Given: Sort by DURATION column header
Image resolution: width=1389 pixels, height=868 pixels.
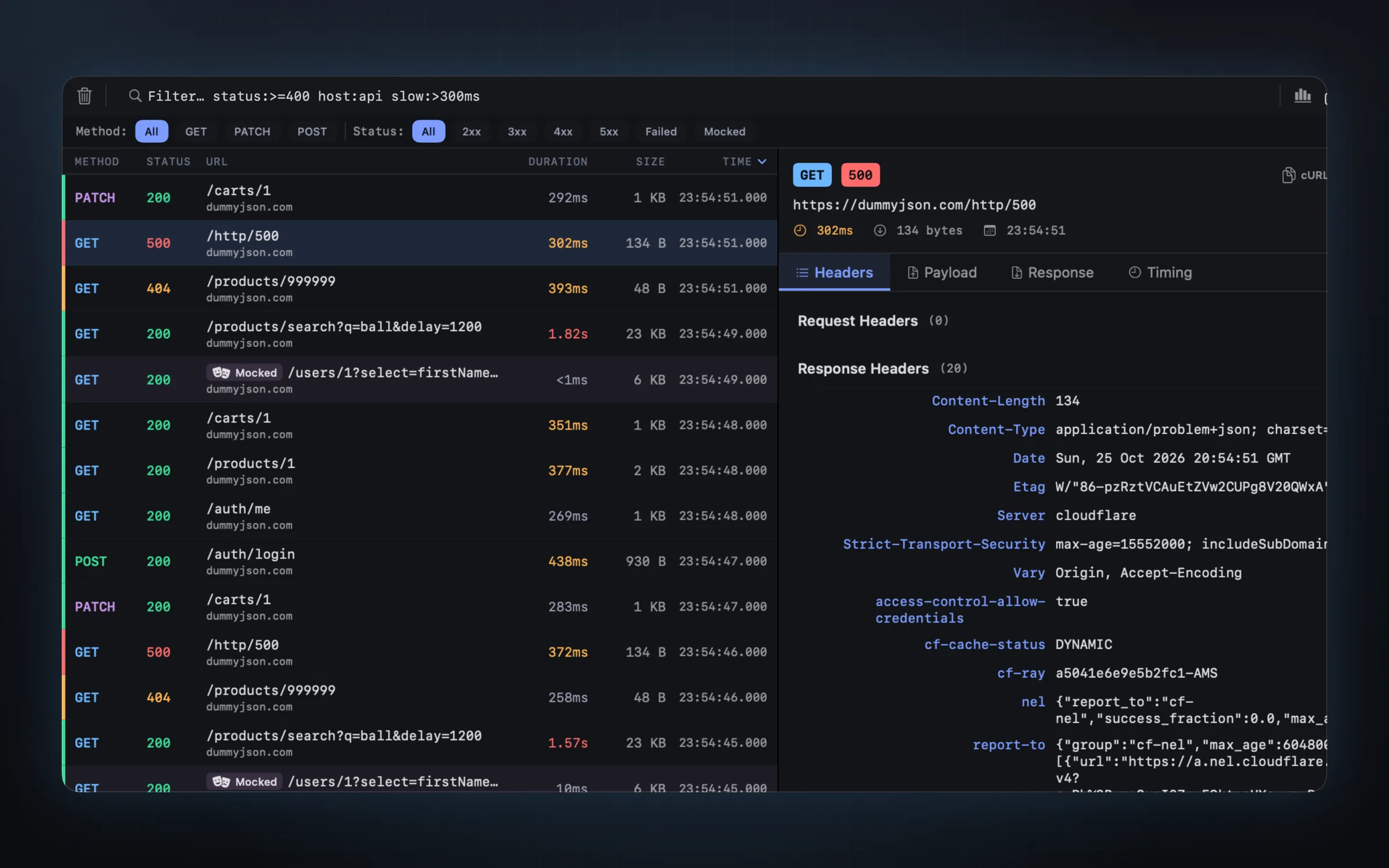Looking at the screenshot, I should 557,161.
